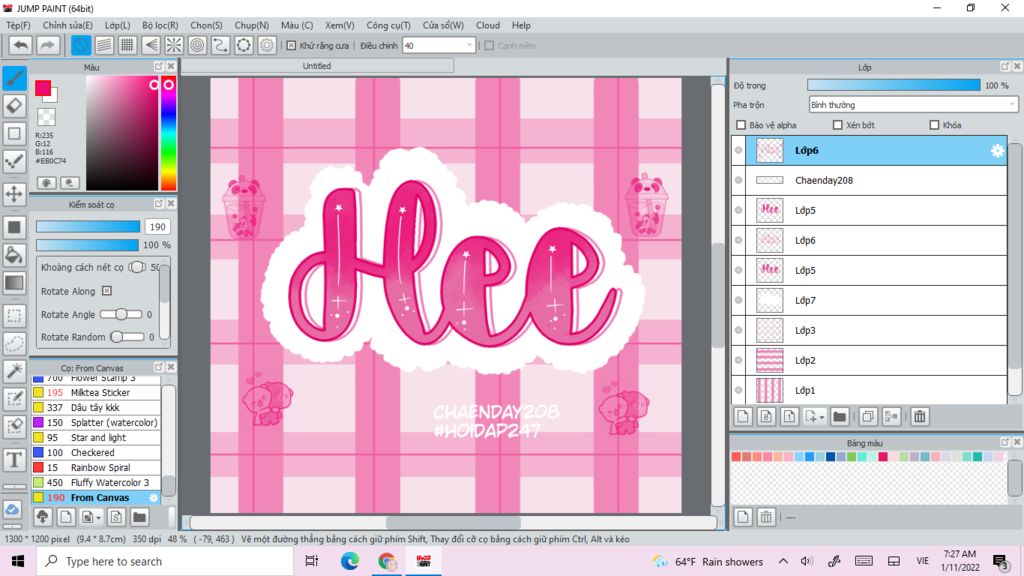This screenshot has width=1024, height=576.
Task: Select the solid square Fill tool
Action: click(14, 227)
